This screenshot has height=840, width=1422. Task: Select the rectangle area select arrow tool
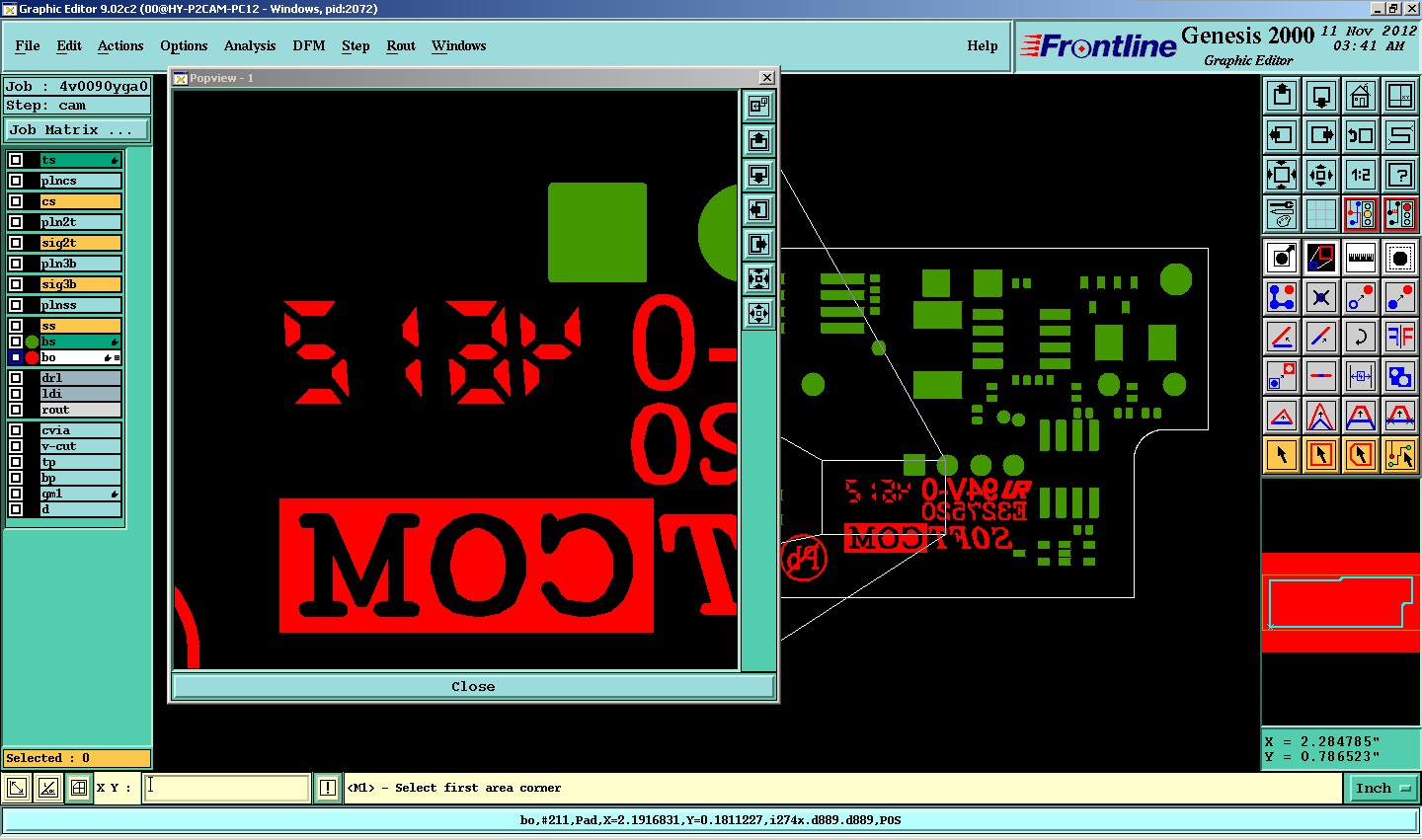[1321, 455]
